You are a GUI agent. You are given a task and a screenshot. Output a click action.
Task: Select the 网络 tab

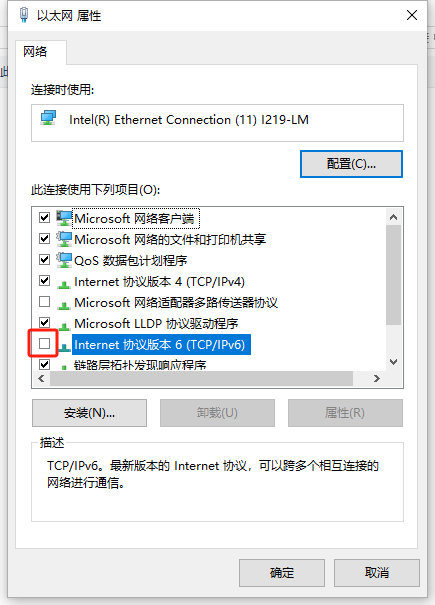35,51
